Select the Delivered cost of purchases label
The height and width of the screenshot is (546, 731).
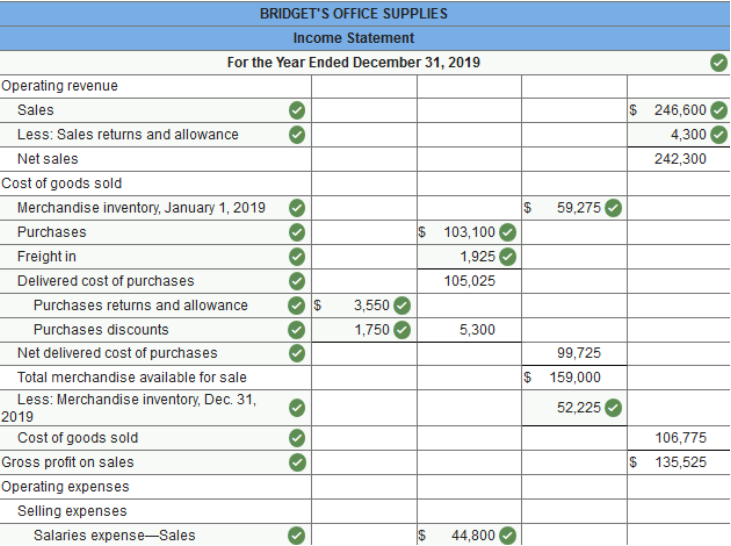point(106,281)
